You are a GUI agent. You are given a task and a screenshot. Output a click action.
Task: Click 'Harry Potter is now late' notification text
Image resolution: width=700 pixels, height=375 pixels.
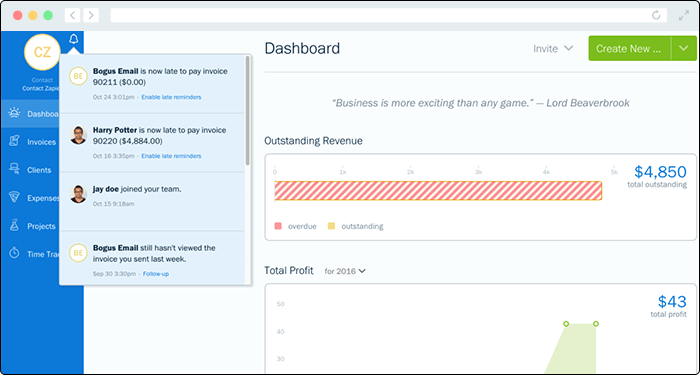coord(160,135)
